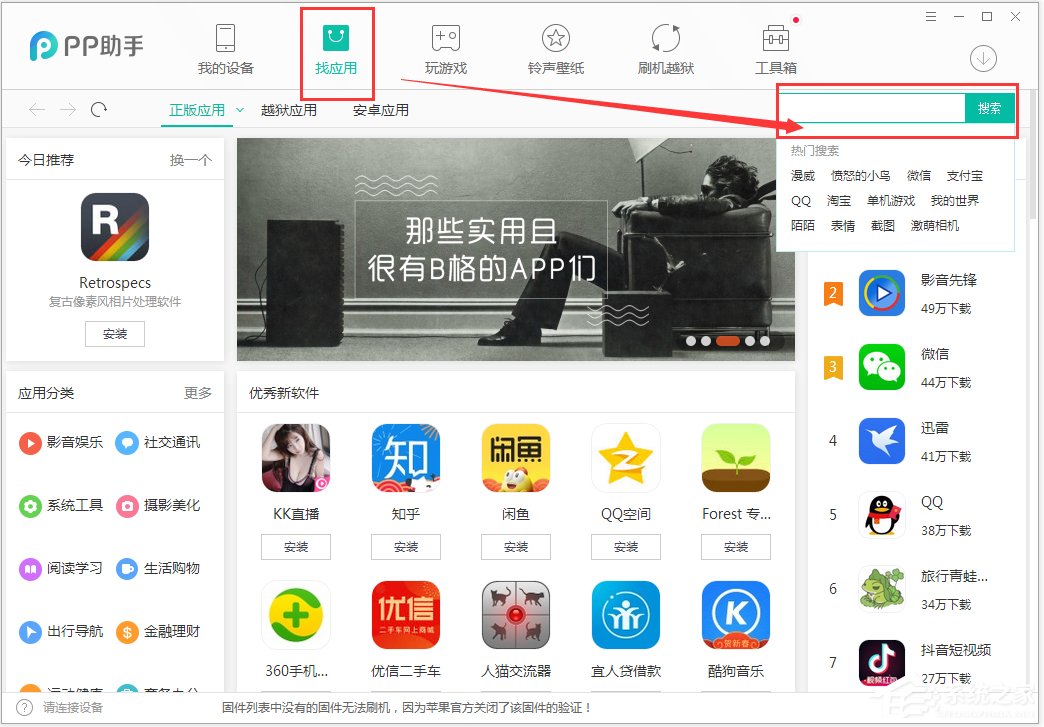Open the QQ penguin ranking icon

point(882,515)
